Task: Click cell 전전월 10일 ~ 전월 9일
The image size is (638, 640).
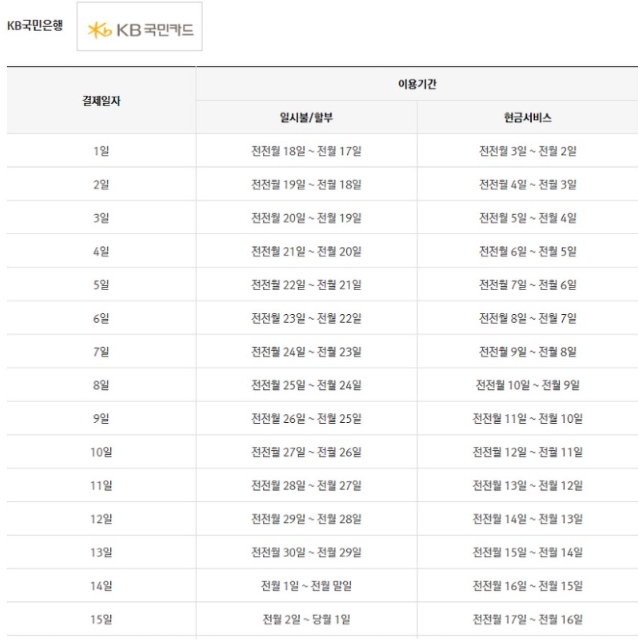Action: (x=528, y=385)
